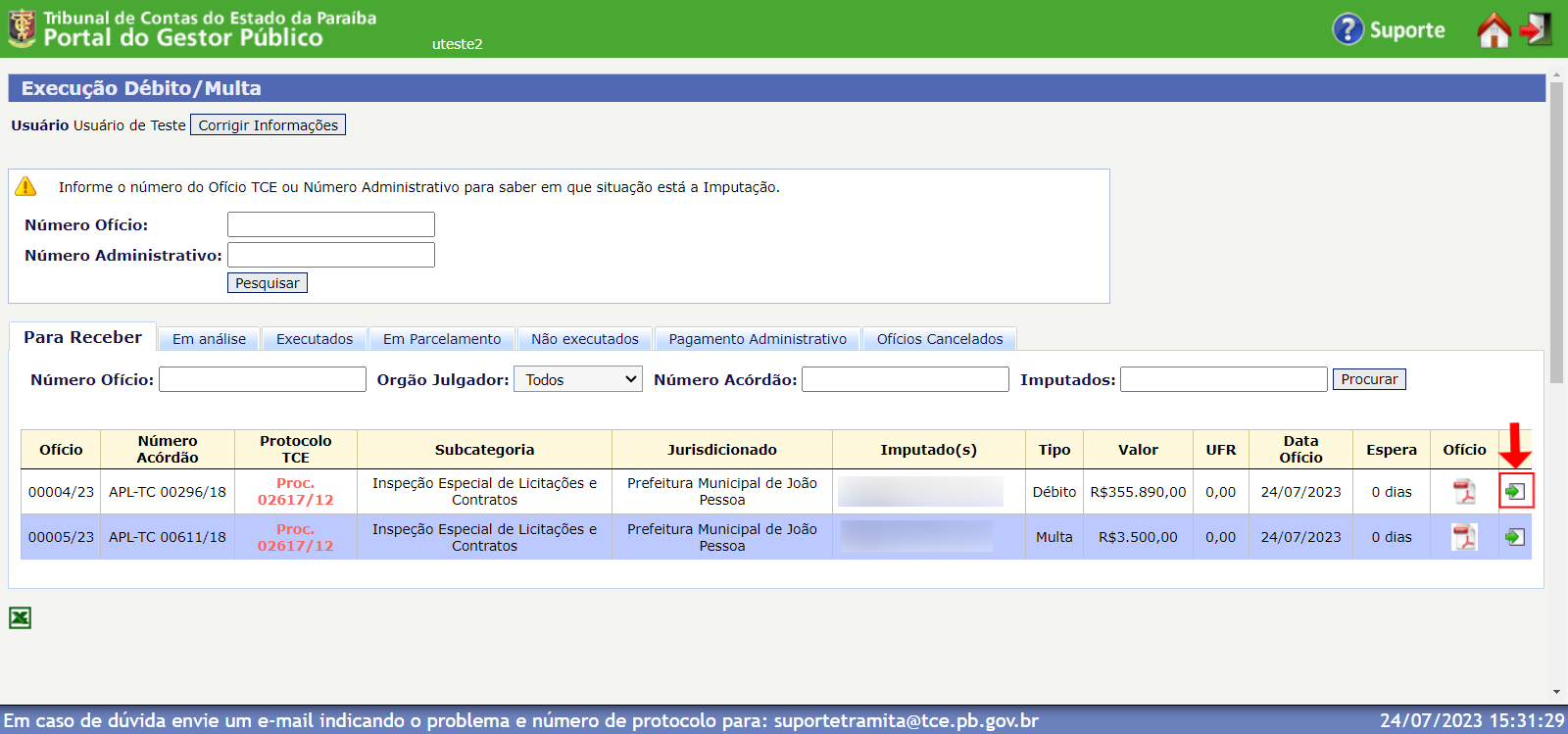Click green arrow action for ofício 00005/23
The width and height of the screenshot is (1568, 734).
(1515, 537)
